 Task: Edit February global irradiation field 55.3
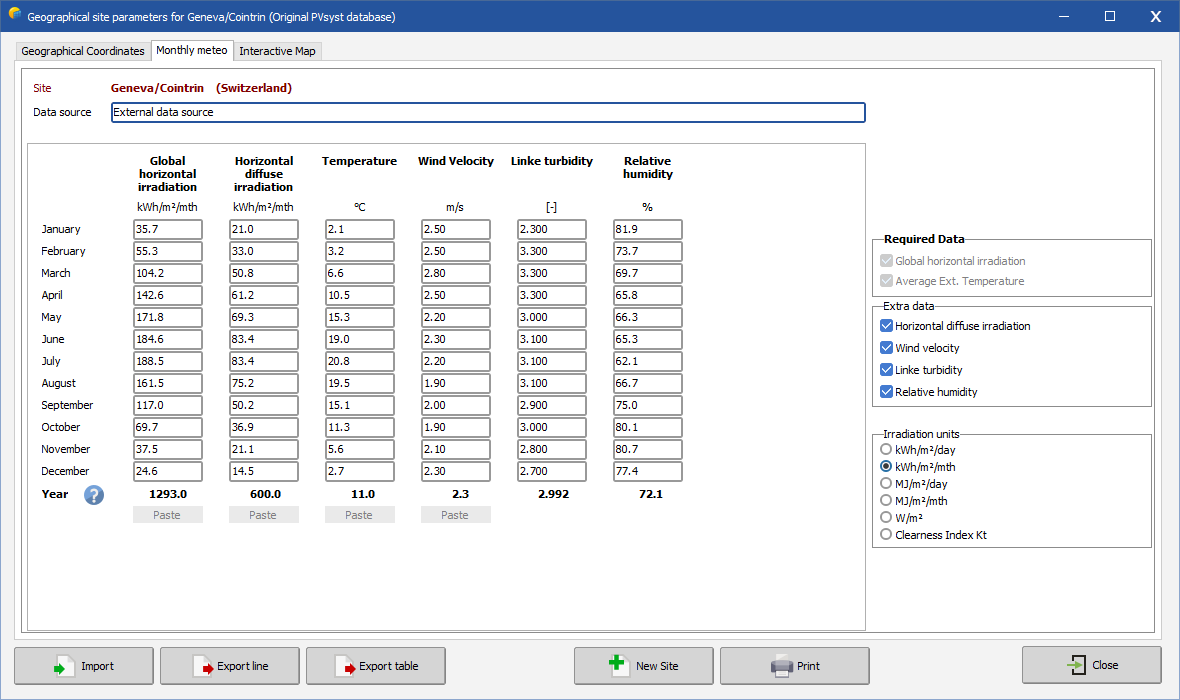(x=168, y=251)
